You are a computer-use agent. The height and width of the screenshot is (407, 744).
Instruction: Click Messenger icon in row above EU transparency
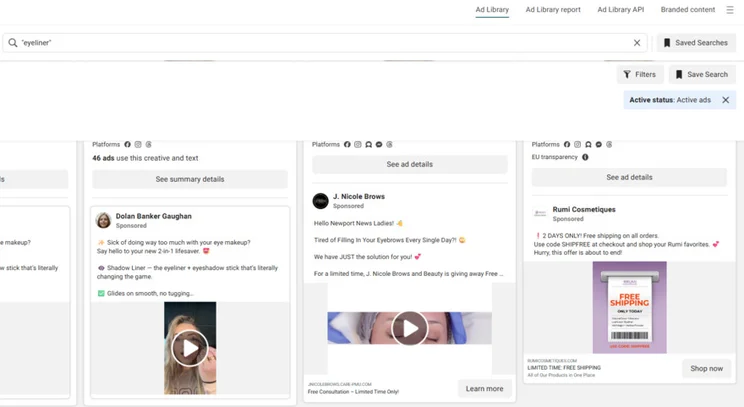point(598,144)
